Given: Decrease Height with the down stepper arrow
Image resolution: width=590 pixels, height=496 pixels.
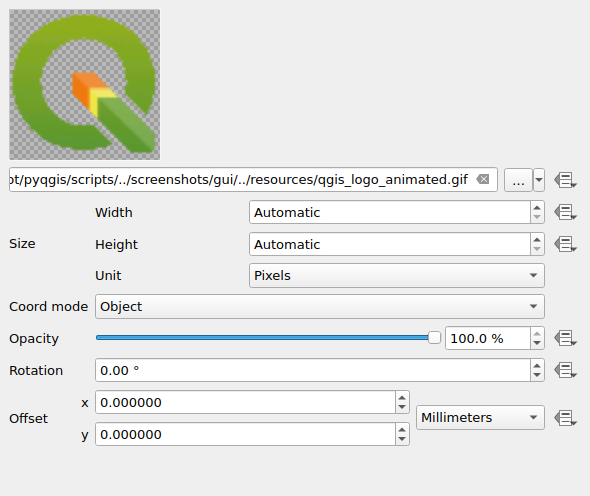Looking at the screenshot, I should point(537,249).
